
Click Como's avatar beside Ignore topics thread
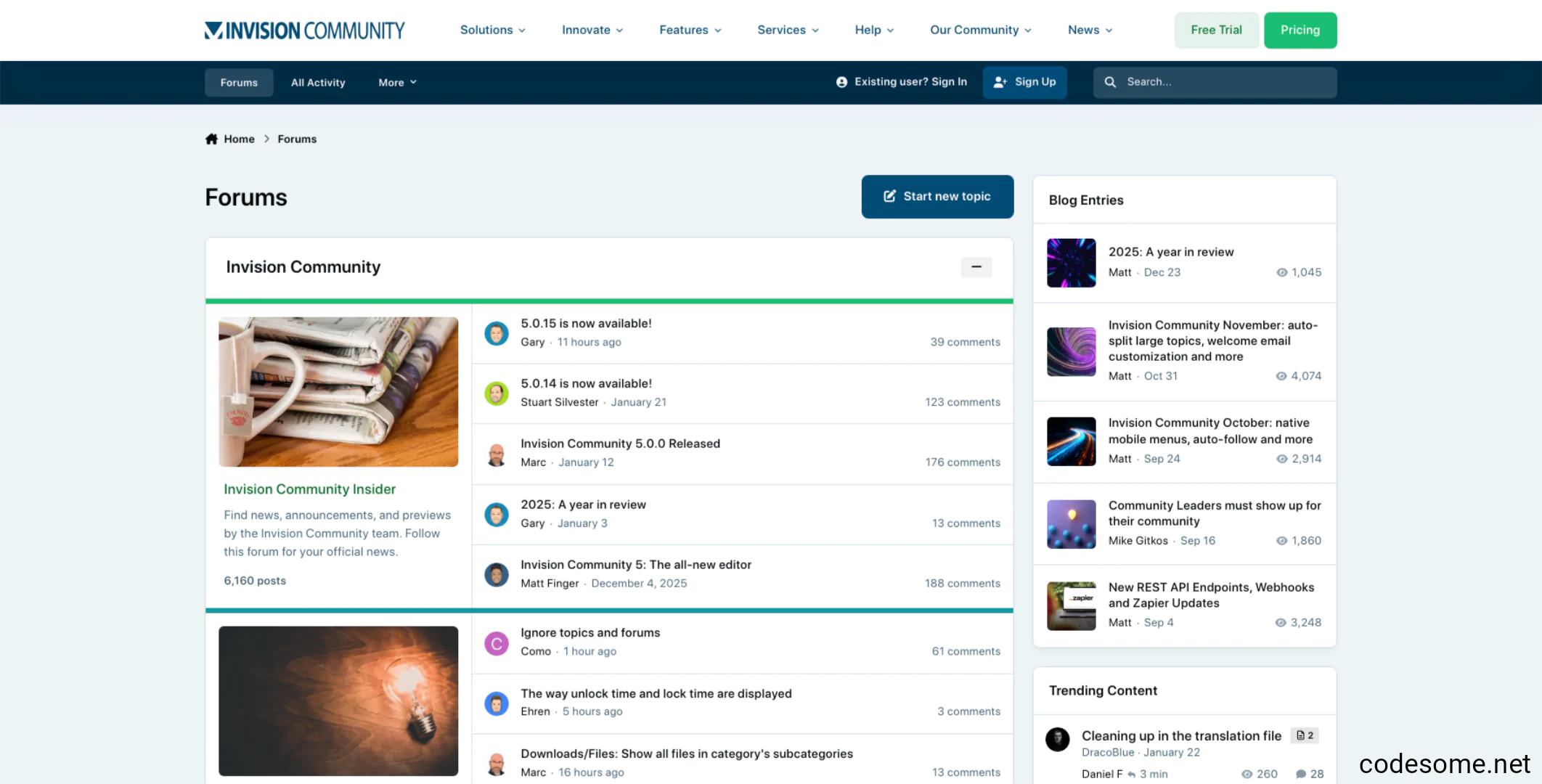497,643
